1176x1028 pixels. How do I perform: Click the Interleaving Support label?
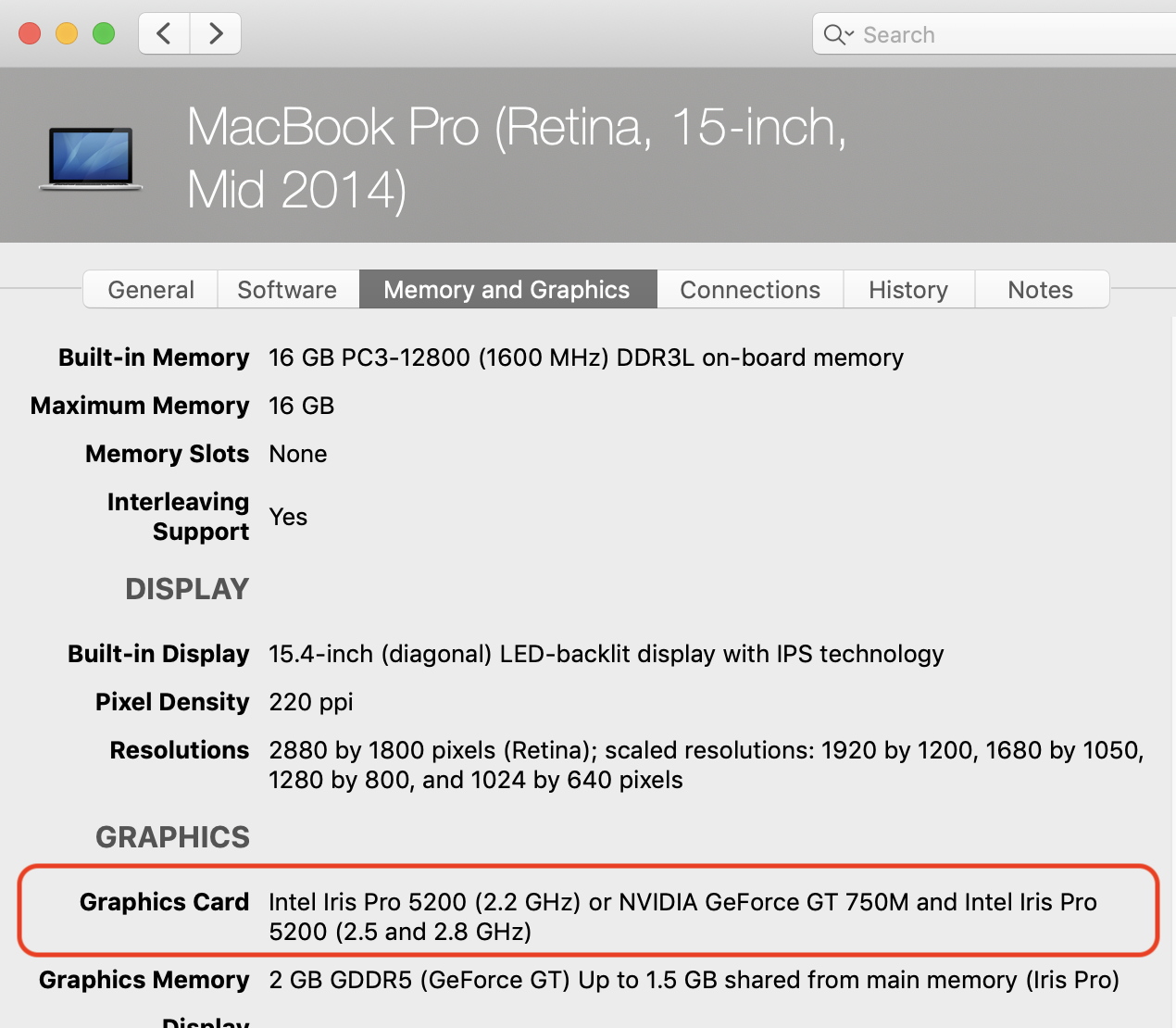tap(179, 517)
